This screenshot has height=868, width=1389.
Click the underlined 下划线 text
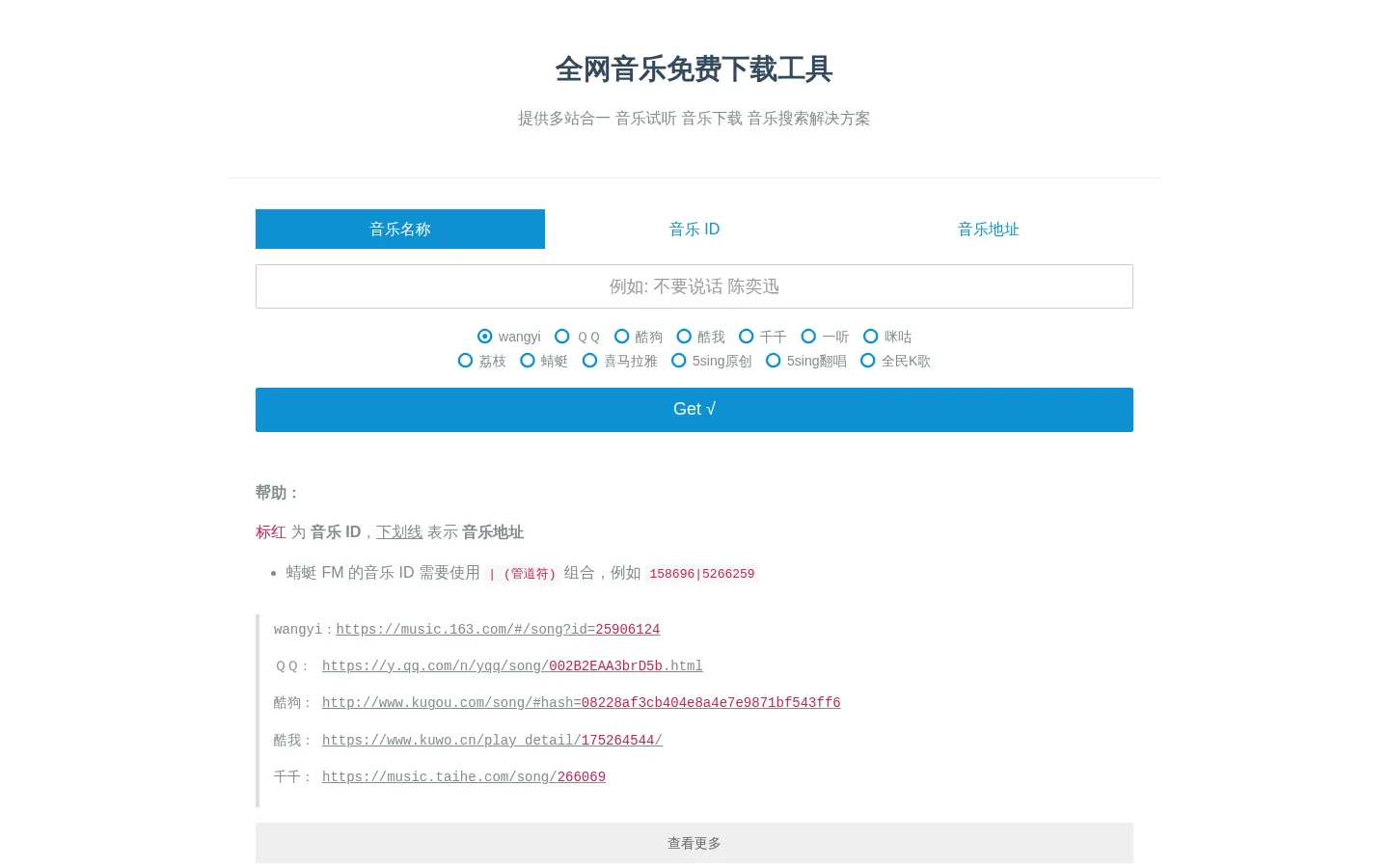[399, 532]
